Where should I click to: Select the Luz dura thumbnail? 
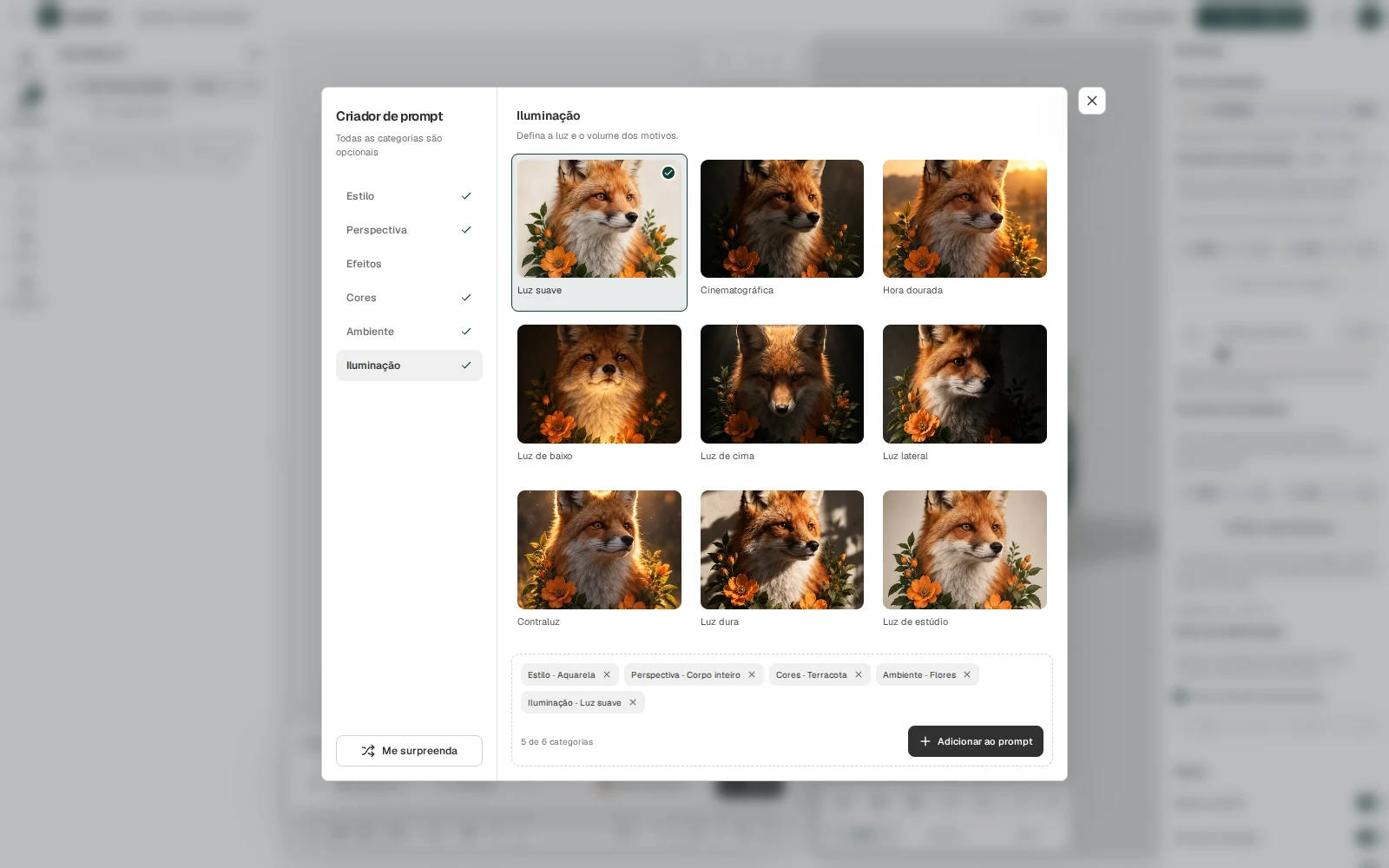click(x=782, y=549)
